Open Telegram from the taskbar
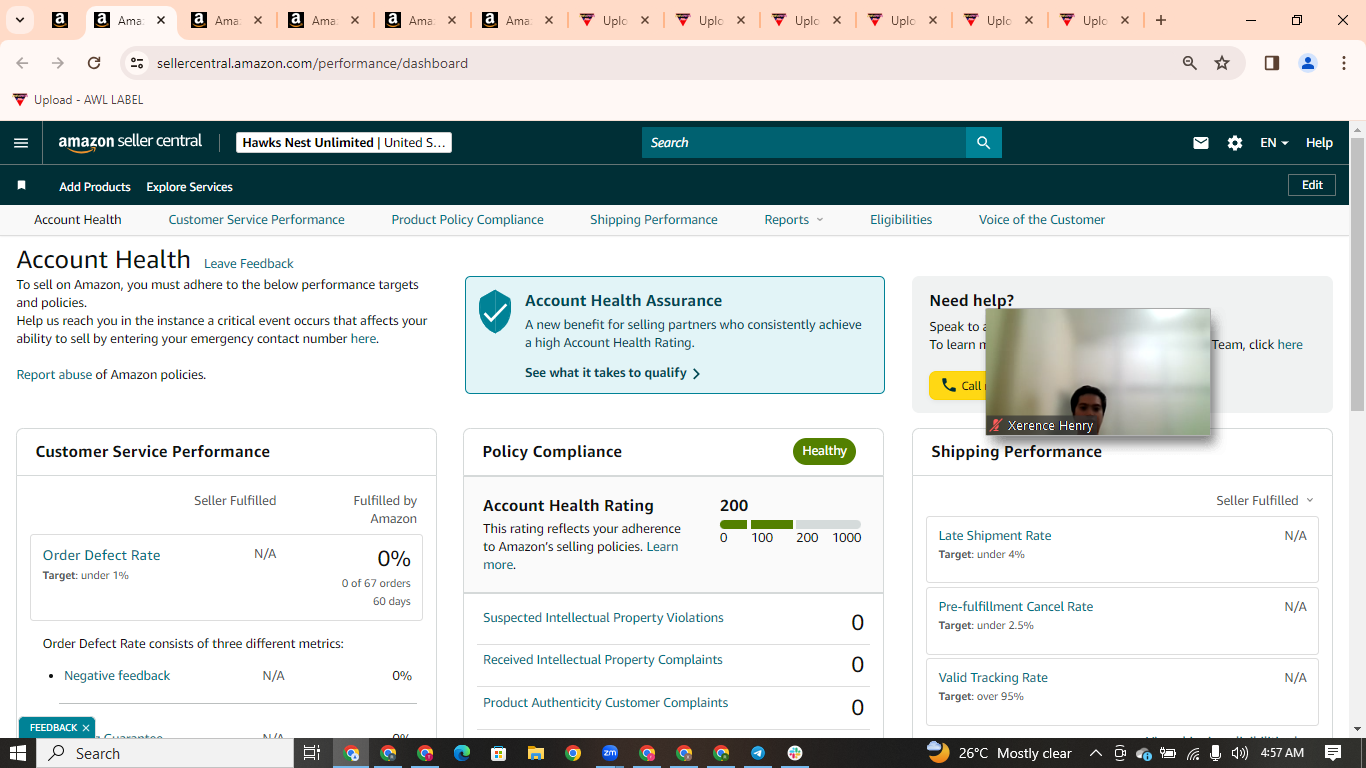This screenshot has height=768, width=1366. 758,753
